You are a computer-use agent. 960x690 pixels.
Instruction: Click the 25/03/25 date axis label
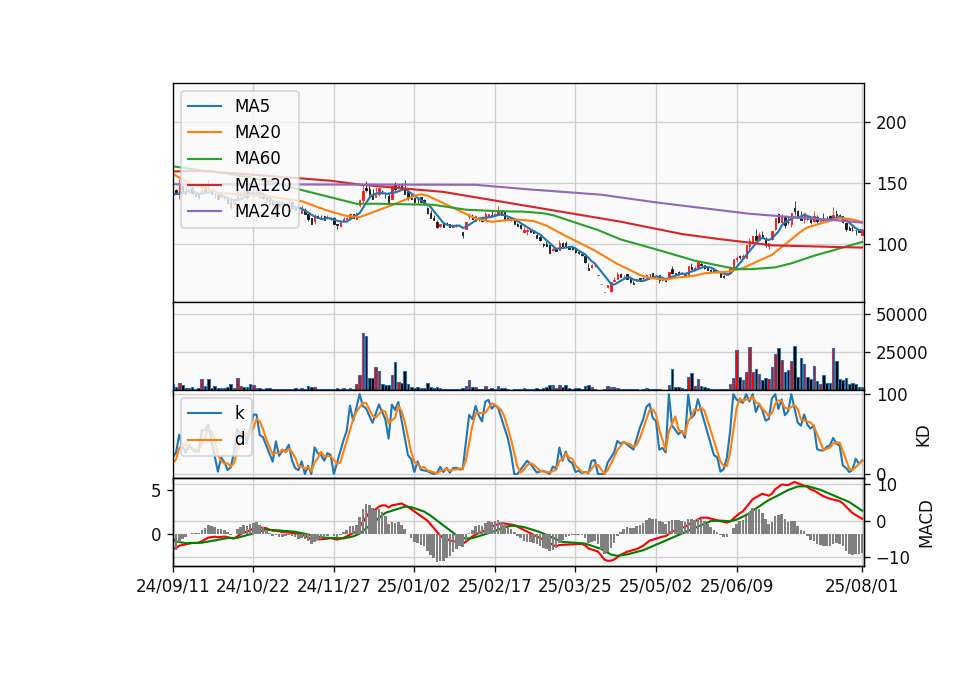(575, 586)
